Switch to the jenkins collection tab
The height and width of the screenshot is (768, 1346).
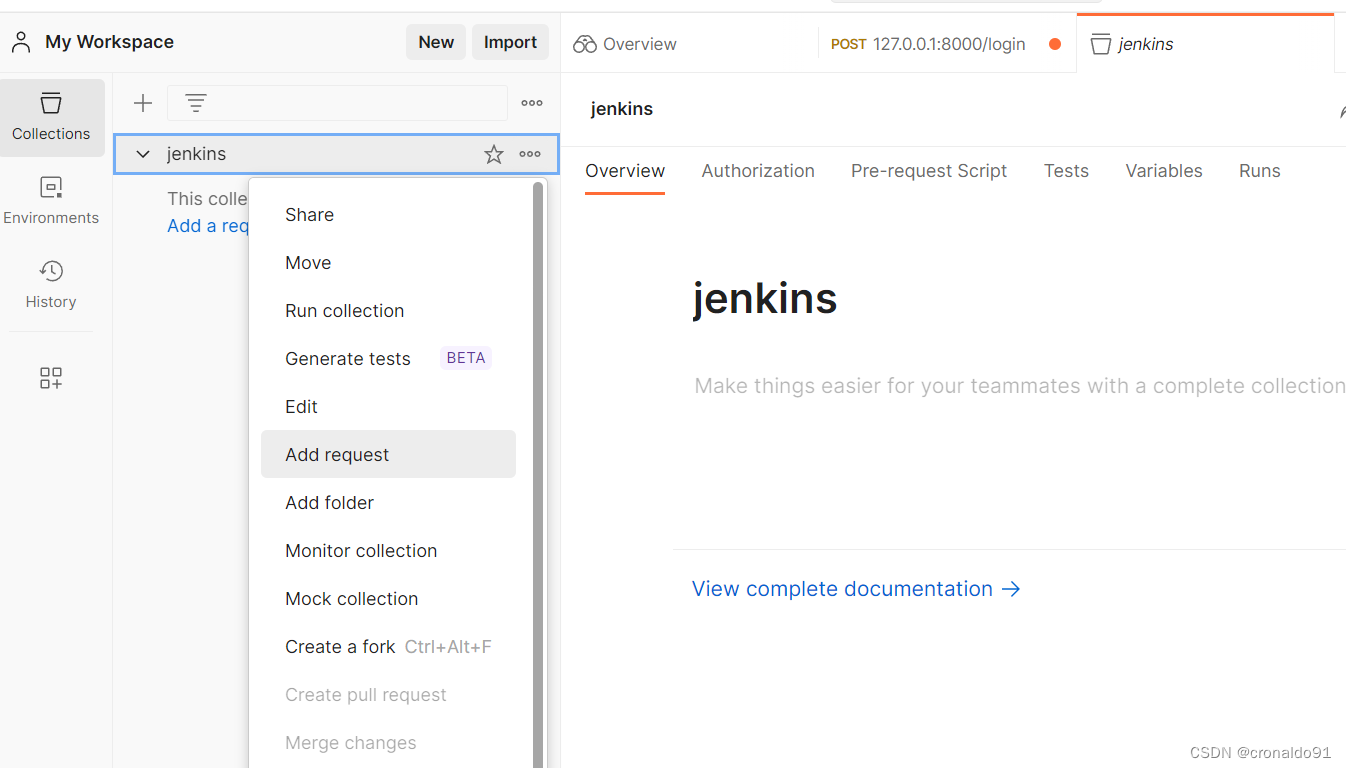point(1205,44)
